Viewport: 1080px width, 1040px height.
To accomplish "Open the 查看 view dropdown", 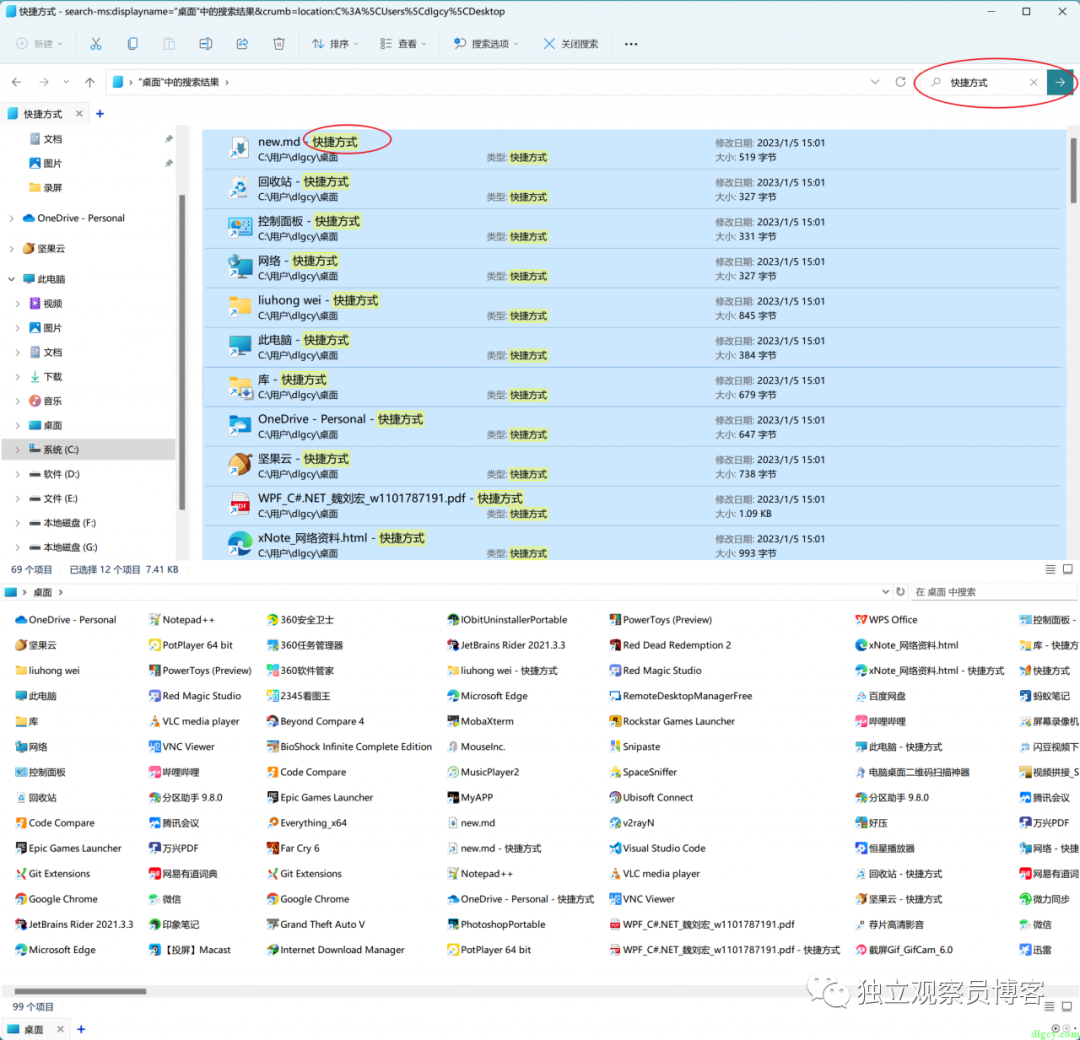I will tap(403, 43).
